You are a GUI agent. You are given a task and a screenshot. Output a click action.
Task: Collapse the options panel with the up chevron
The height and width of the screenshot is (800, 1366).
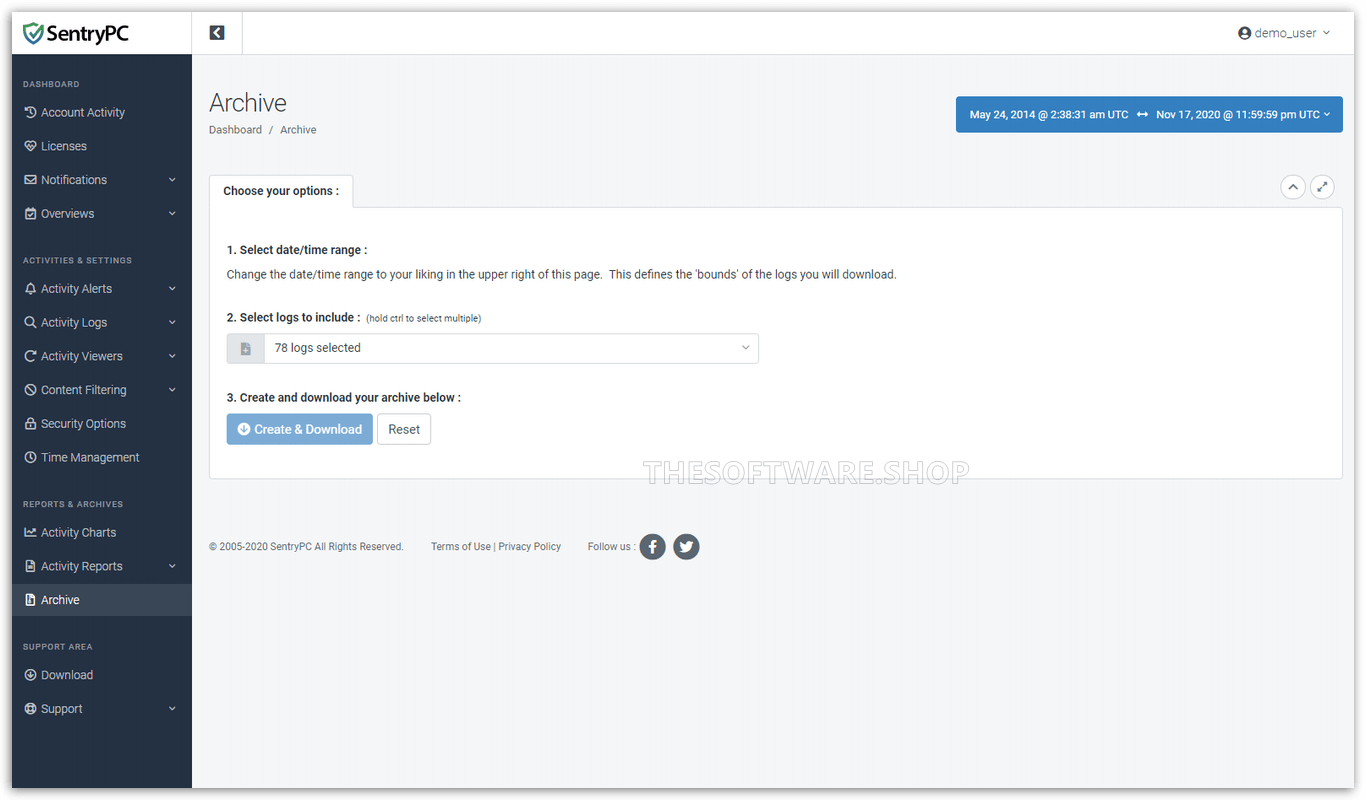click(x=1293, y=187)
